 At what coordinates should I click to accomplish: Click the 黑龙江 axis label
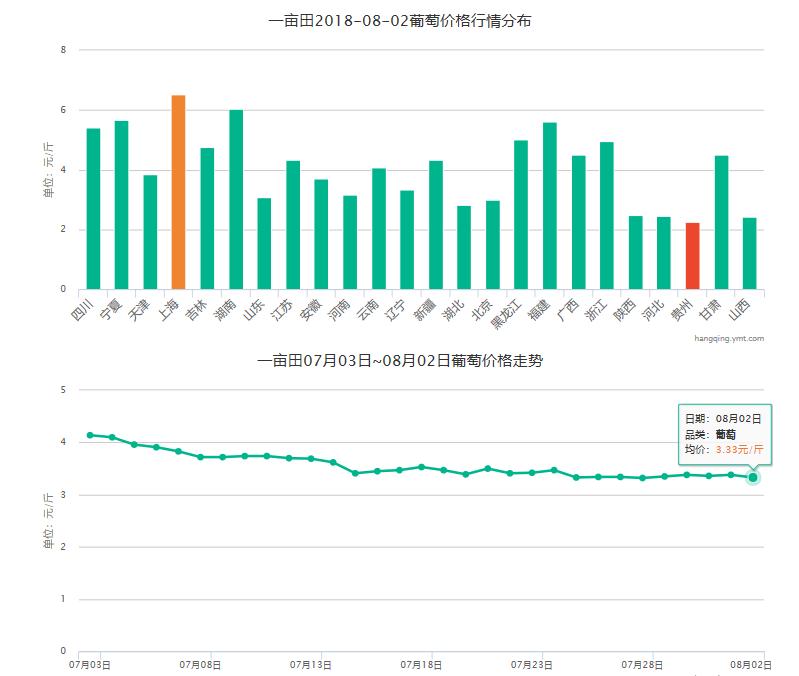coord(506,314)
